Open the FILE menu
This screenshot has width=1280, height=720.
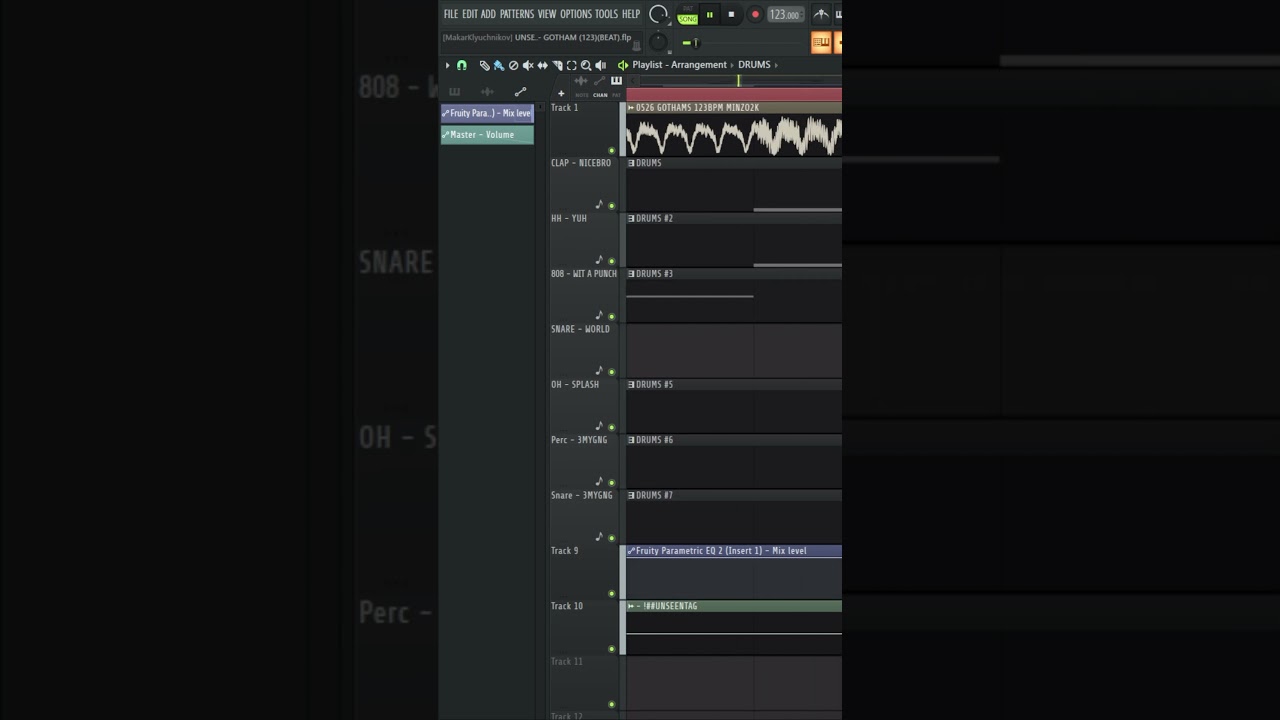[x=451, y=14]
